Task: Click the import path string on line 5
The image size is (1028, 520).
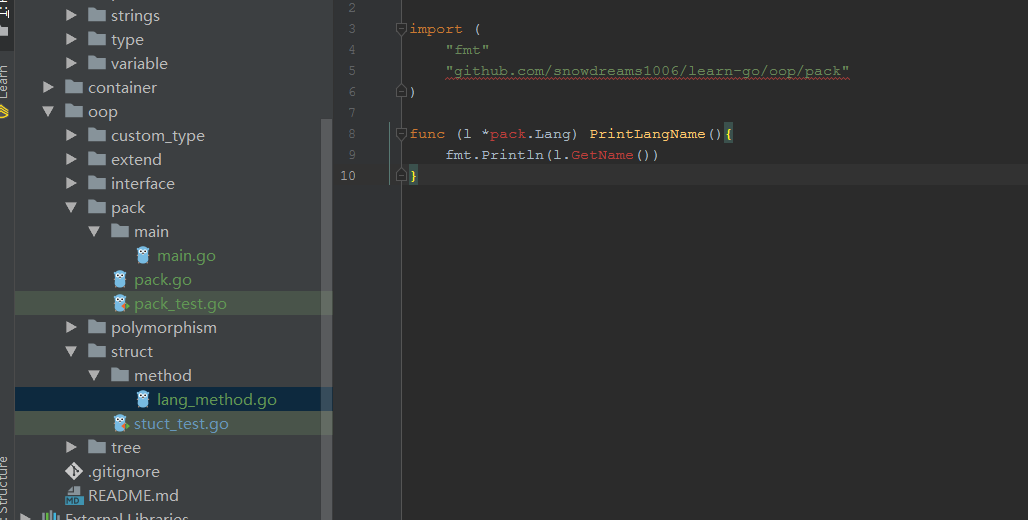Action: (x=647, y=71)
